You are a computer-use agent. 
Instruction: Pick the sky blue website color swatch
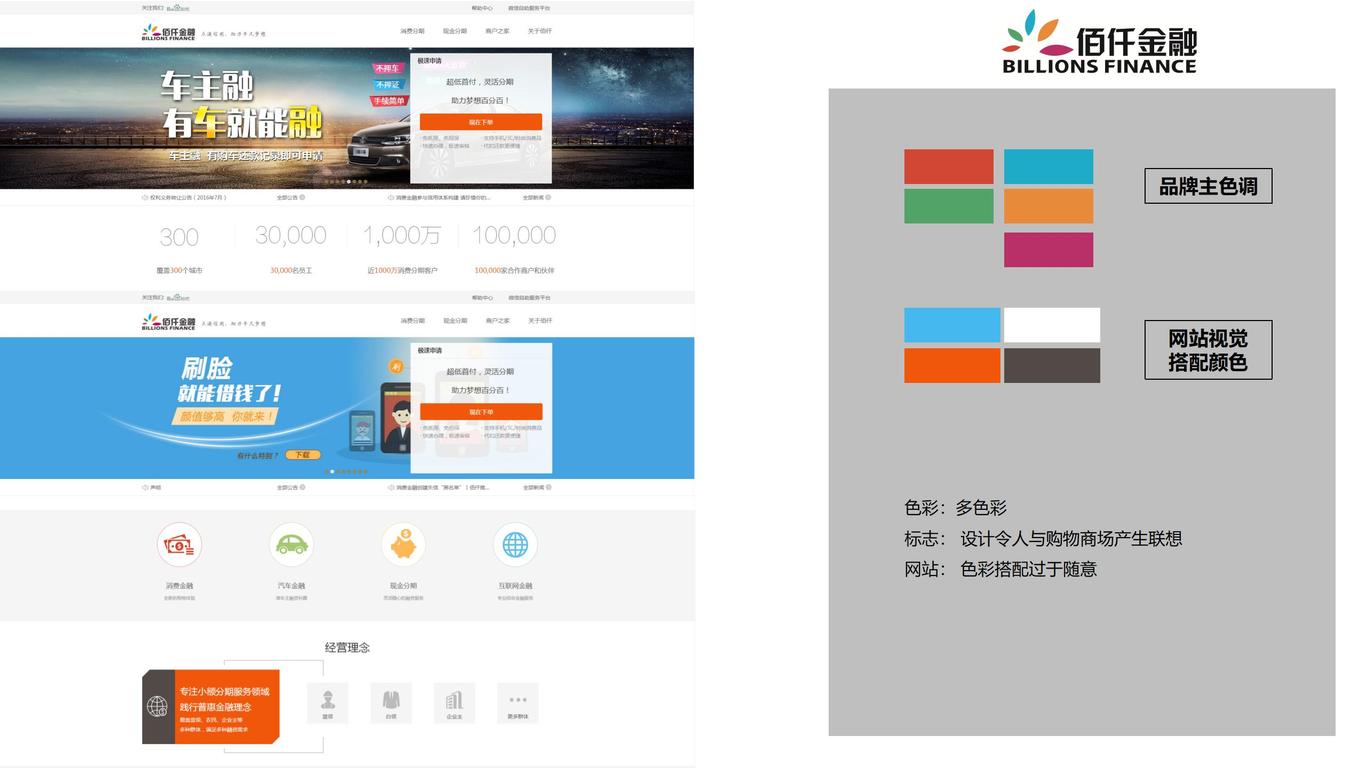pyautogui.click(x=952, y=325)
